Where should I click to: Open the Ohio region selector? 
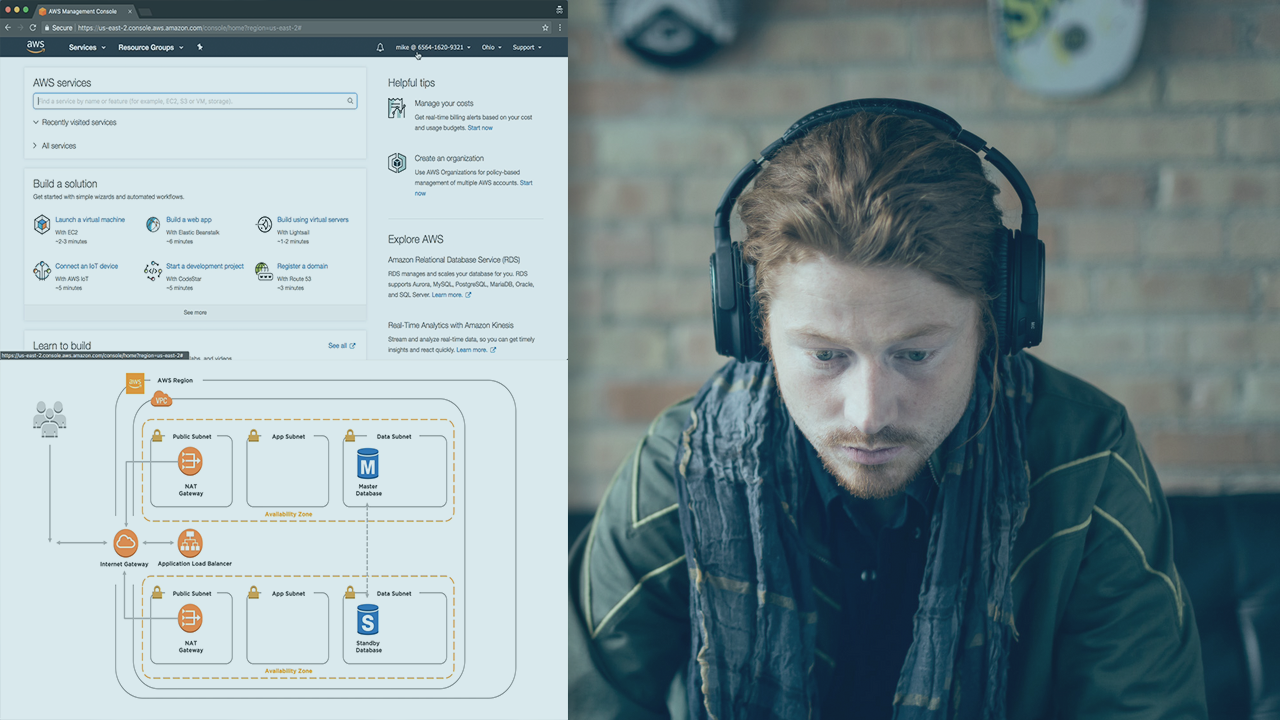tap(492, 47)
